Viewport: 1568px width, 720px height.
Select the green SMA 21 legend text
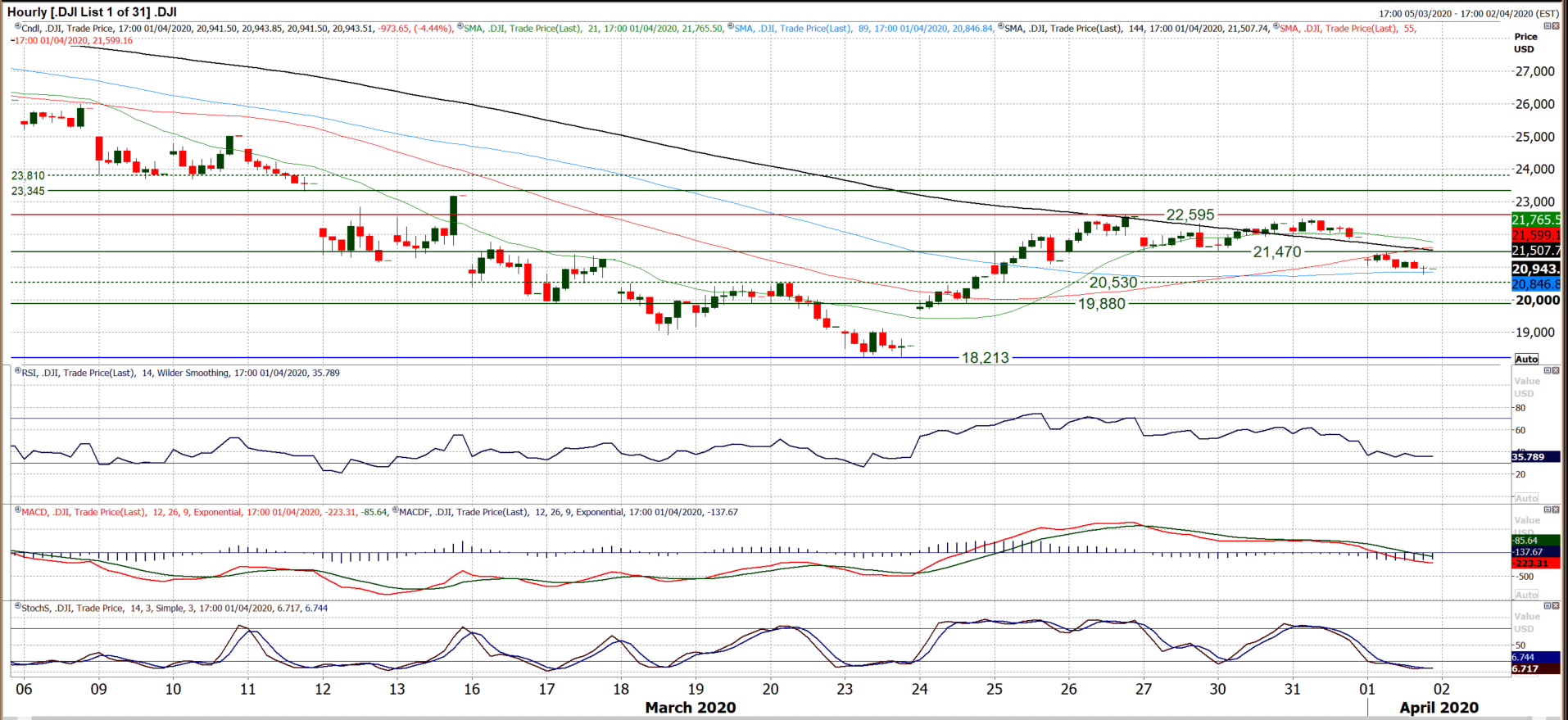click(595, 28)
